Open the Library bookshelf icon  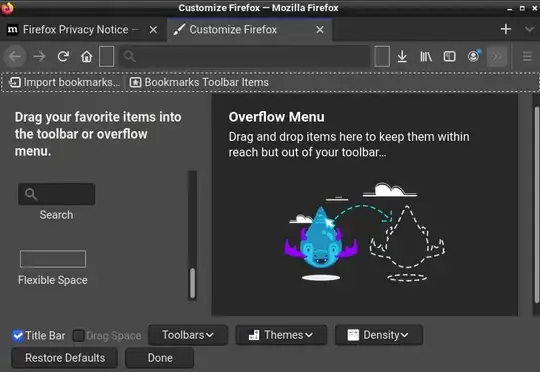[x=426, y=56]
